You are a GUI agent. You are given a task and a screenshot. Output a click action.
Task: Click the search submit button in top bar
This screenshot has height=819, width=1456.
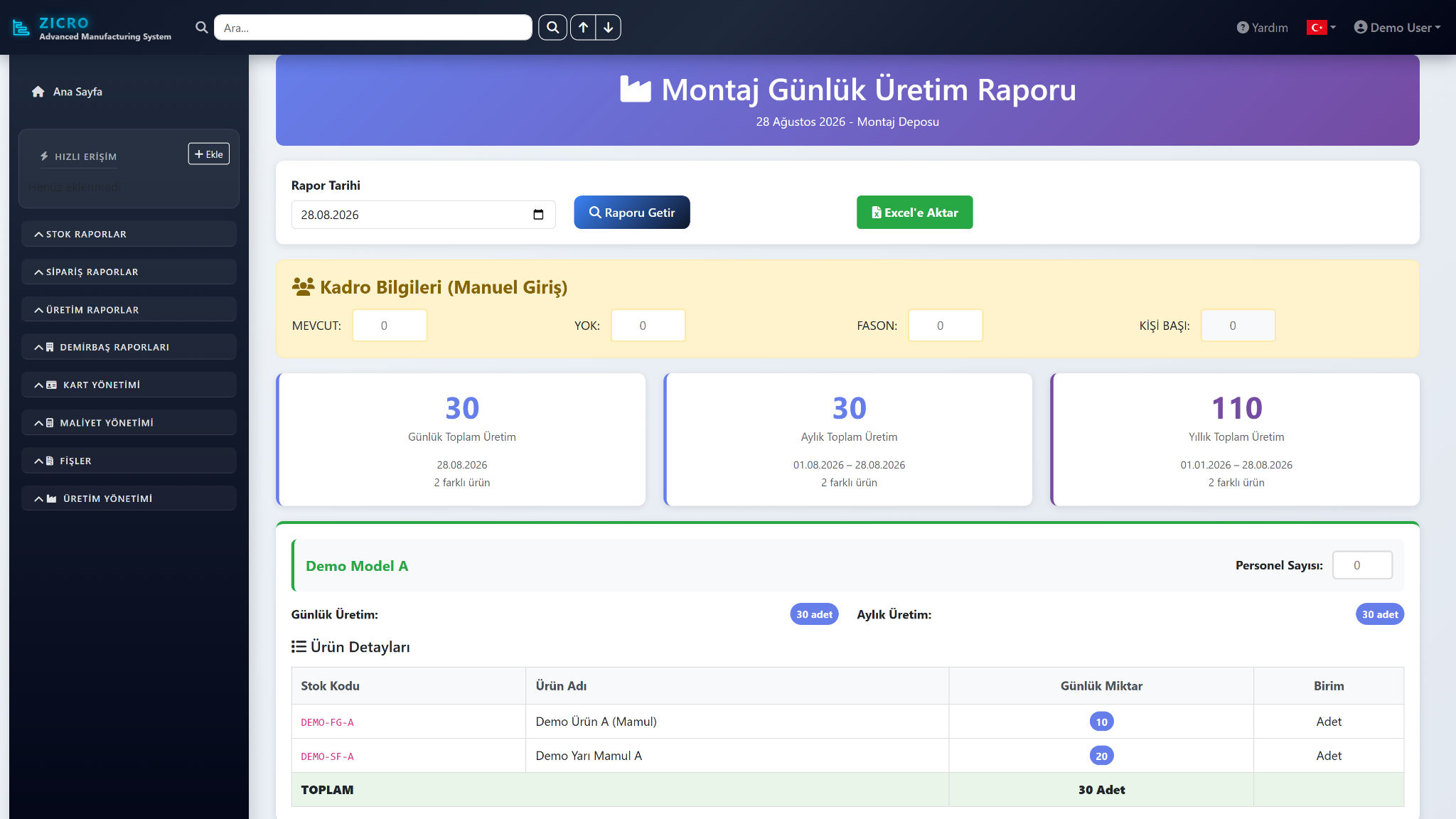point(552,28)
